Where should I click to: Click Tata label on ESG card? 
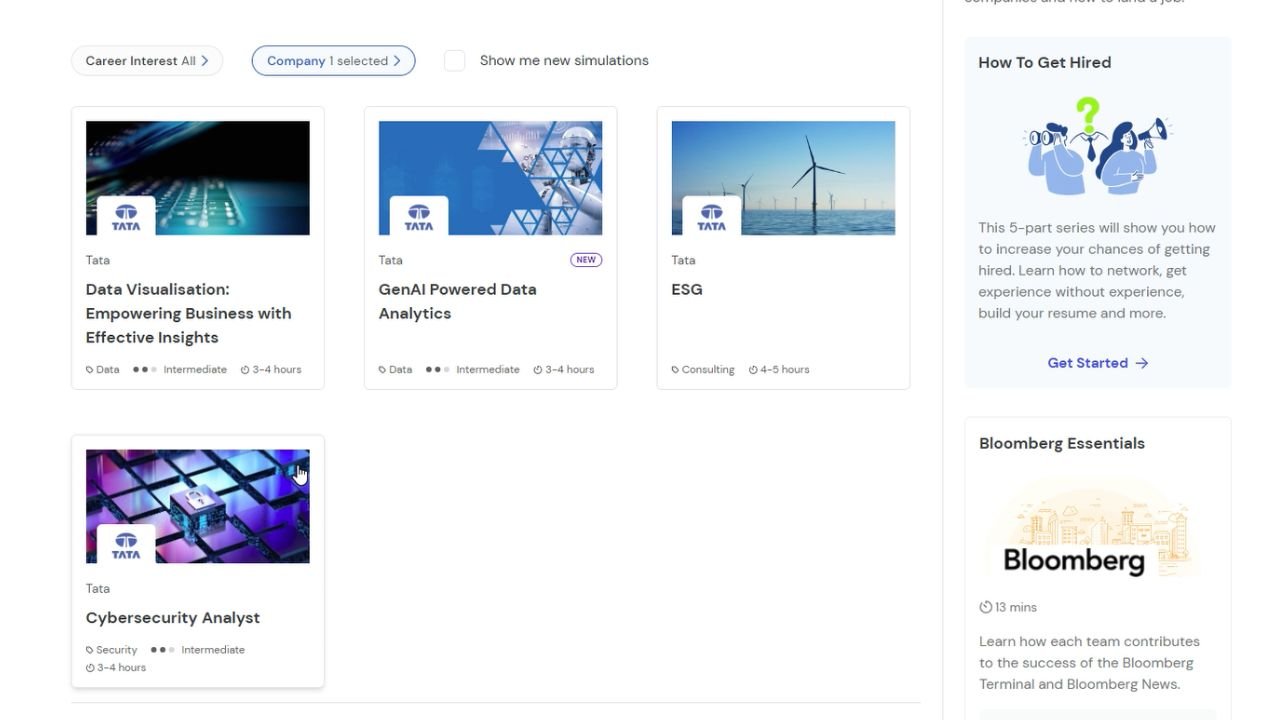(x=684, y=260)
